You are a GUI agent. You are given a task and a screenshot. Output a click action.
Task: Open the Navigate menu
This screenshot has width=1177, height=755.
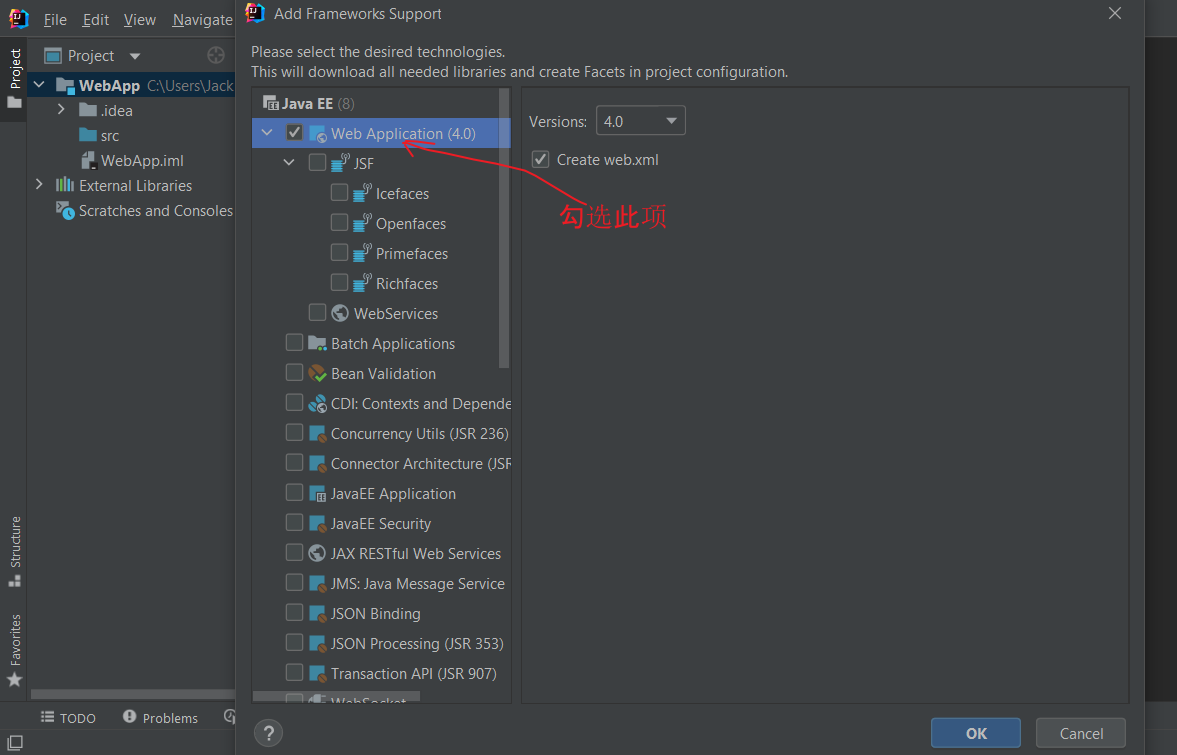[x=203, y=20]
